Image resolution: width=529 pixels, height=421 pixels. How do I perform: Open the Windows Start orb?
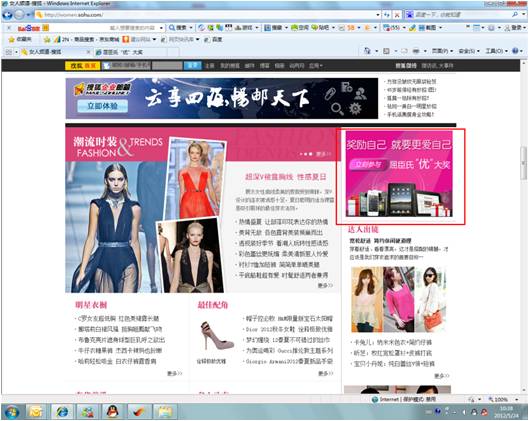[x=11, y=412]
